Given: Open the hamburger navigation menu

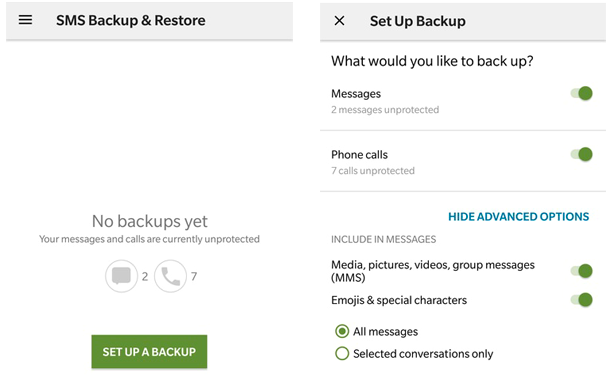Looking at the screenshot, I should coord(25,20).
